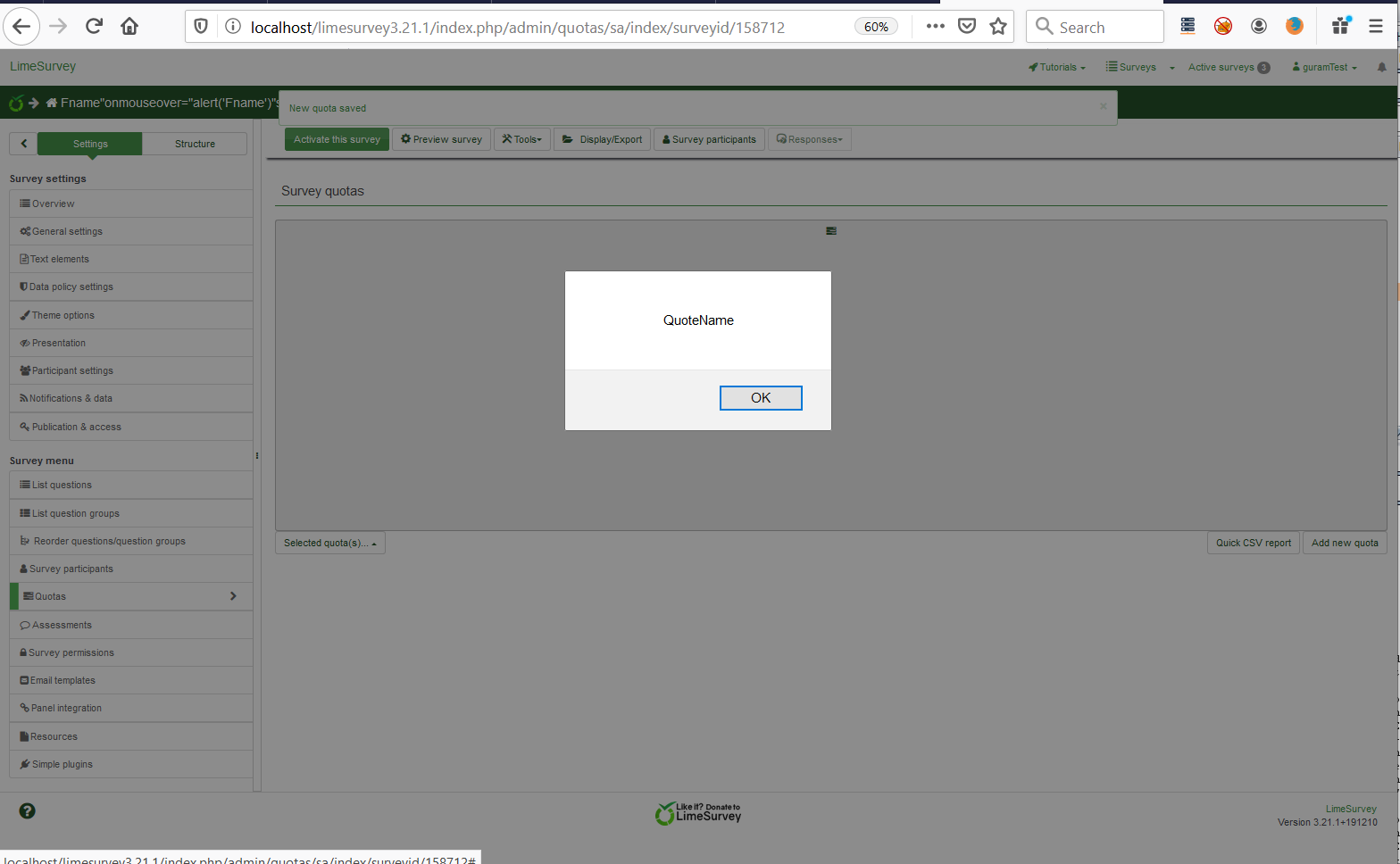Open the Surveys caret dropdown
The height and width of the screenshot is (864, 1400).
click(x=1172, y=68)
